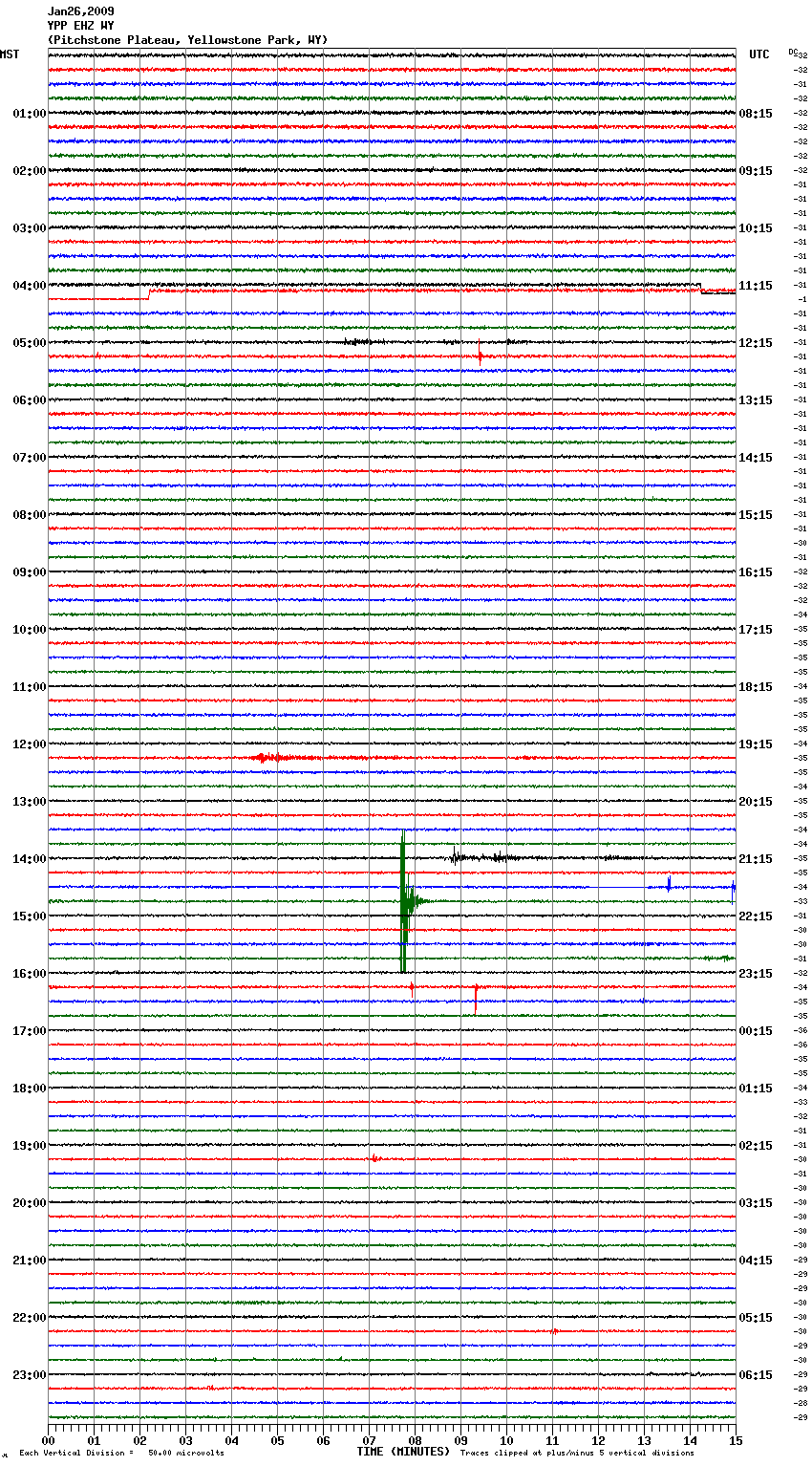The image size is (812, 1466).
Task: Select the 21:00 MST hour label
Action: click(x=29, y=1261)
